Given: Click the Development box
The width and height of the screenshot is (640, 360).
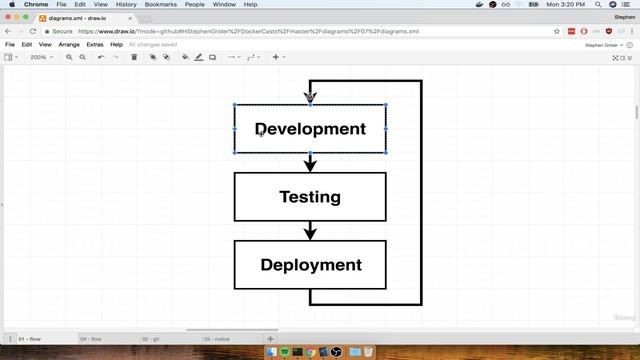Looking at the screenshot, I should pyautogui.click(x=310, y=129).
